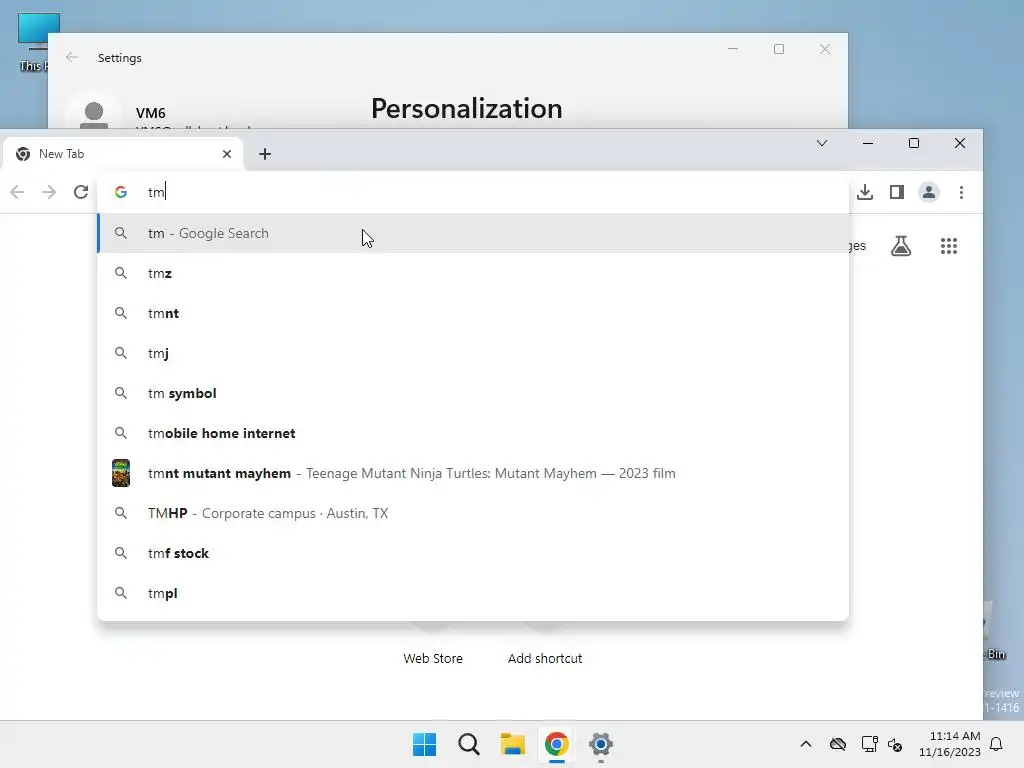Click the muted volume tray icon

click(x=895, y=744)
